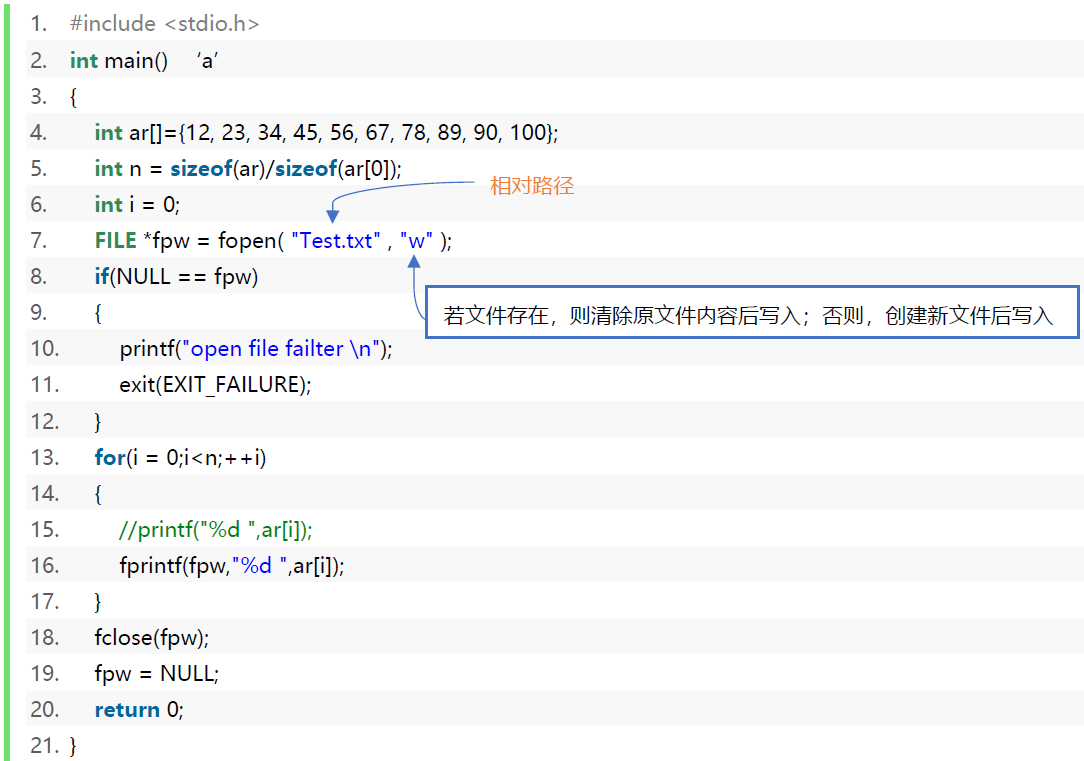Image resolution: width=1084 pixels, height=761 pixels.
Task: Click the 'a' text beside main()
Action: pos(207,60)
